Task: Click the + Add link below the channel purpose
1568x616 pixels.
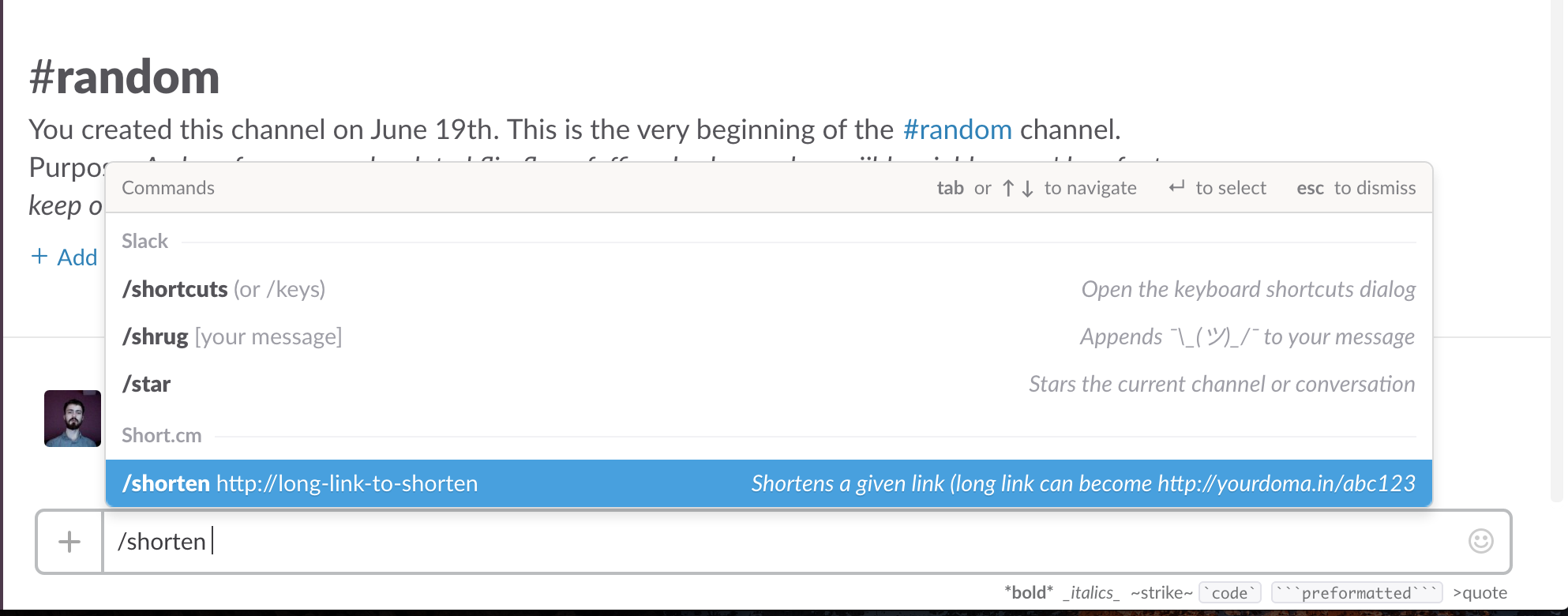Action: pyautogui.click(x=66, y=257)
